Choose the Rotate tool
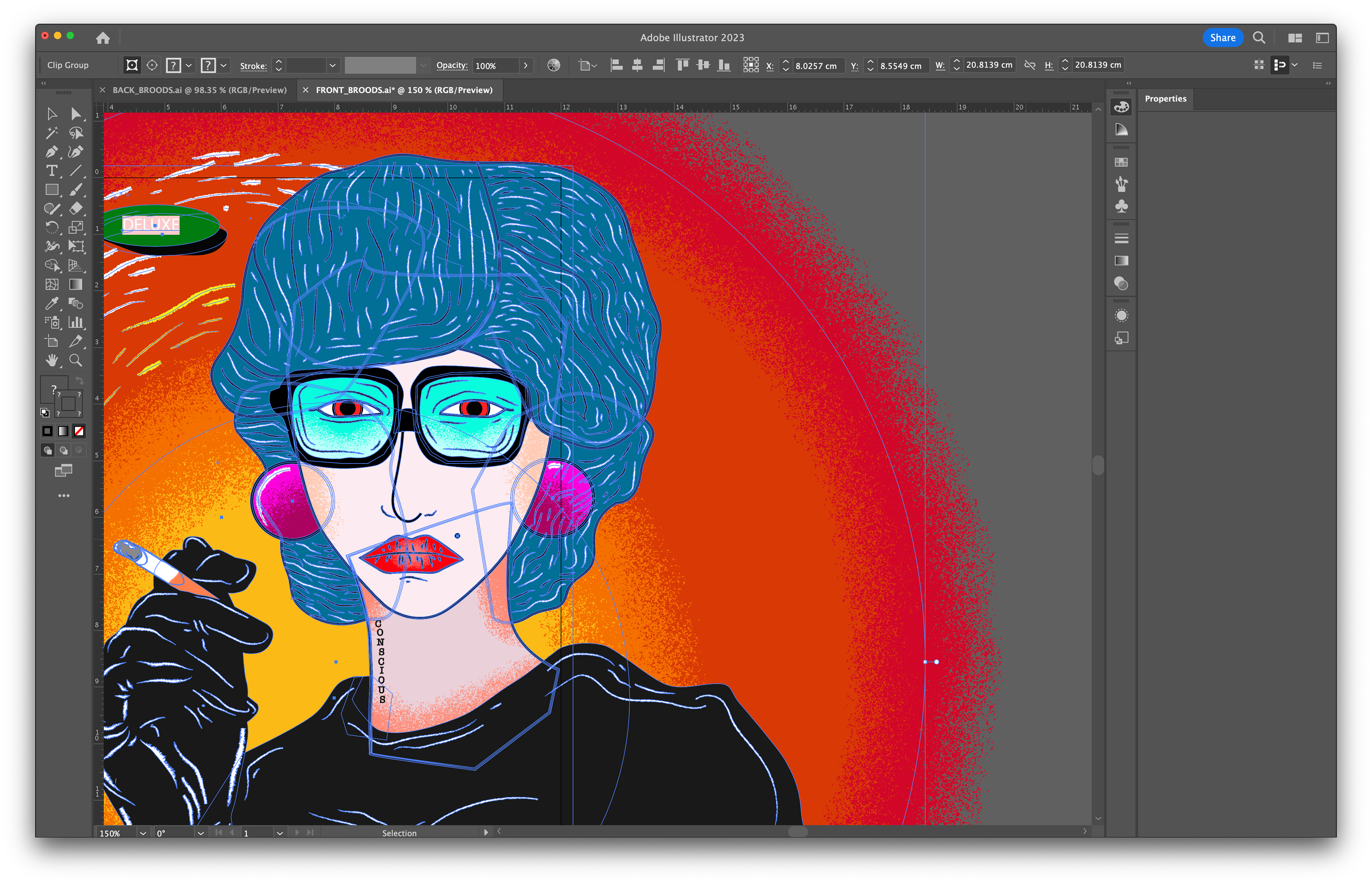Screen dimensions: 1372x884 (x=52, y=227)
